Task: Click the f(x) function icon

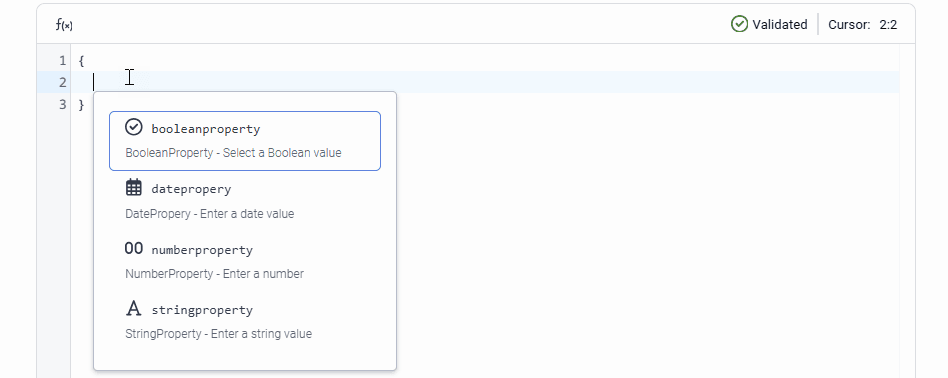Action: 64,25
